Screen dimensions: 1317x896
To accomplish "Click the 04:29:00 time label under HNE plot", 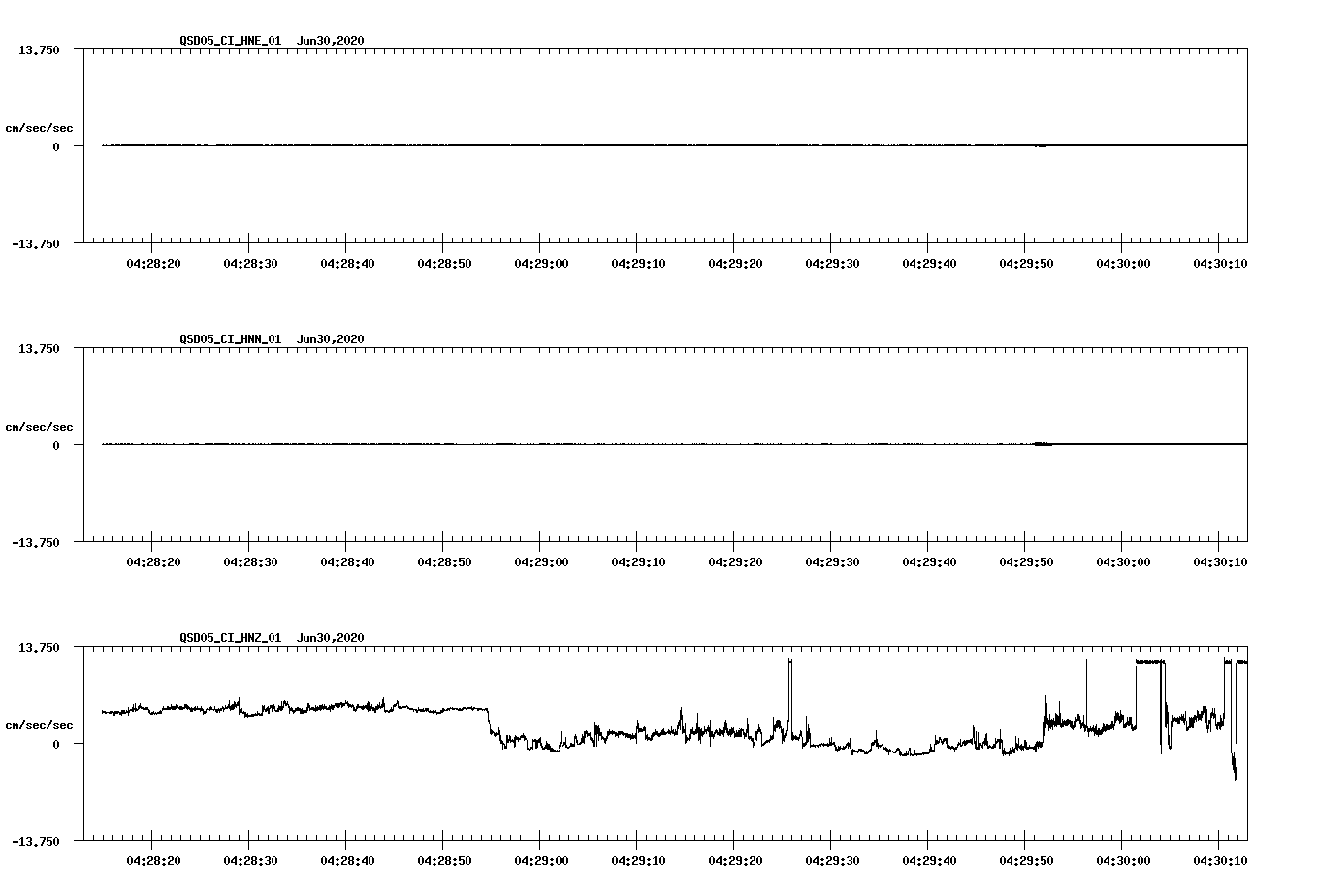I will coord(541,264).
